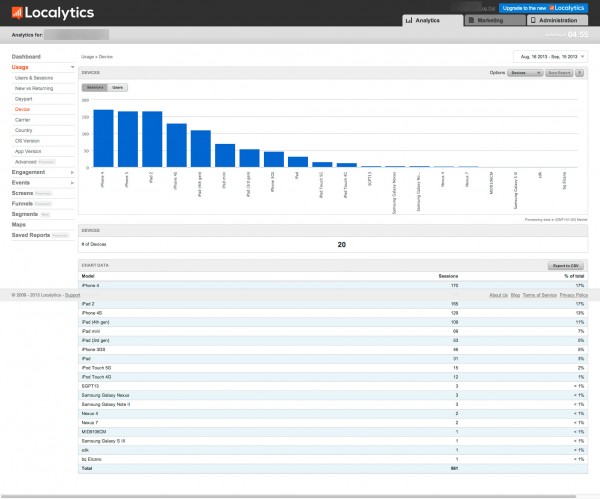Click the Support link in footer

[x=72, y=295]
